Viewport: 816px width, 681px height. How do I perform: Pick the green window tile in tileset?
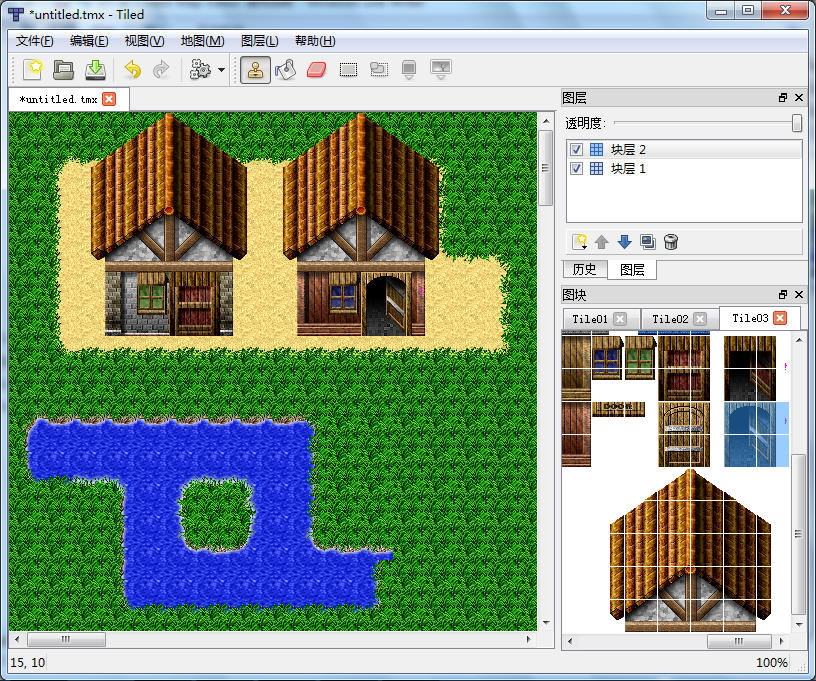click(x=640, y=359)
